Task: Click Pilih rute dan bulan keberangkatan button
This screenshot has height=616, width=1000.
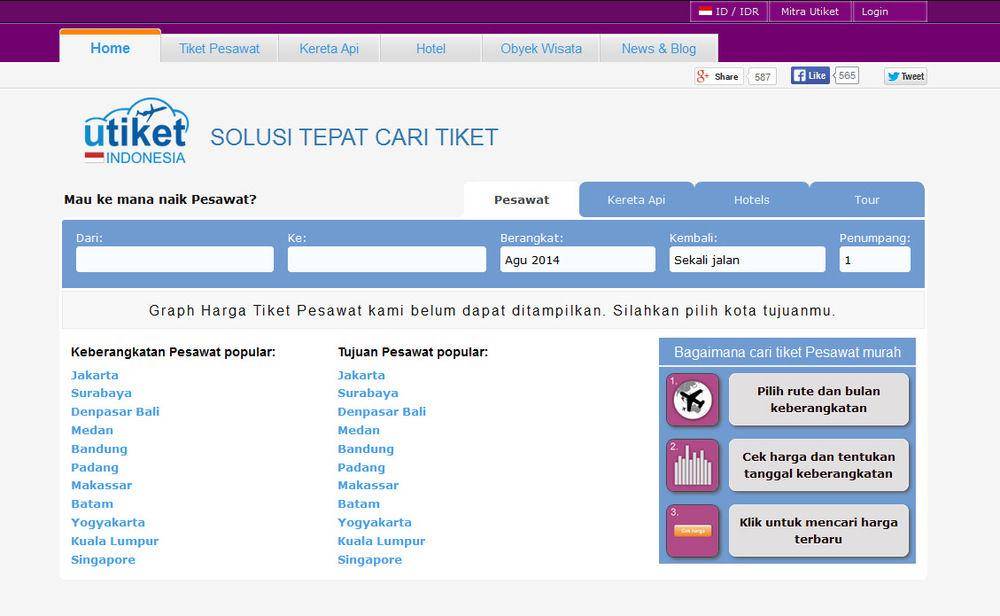Action: click(x=819, y=400)
